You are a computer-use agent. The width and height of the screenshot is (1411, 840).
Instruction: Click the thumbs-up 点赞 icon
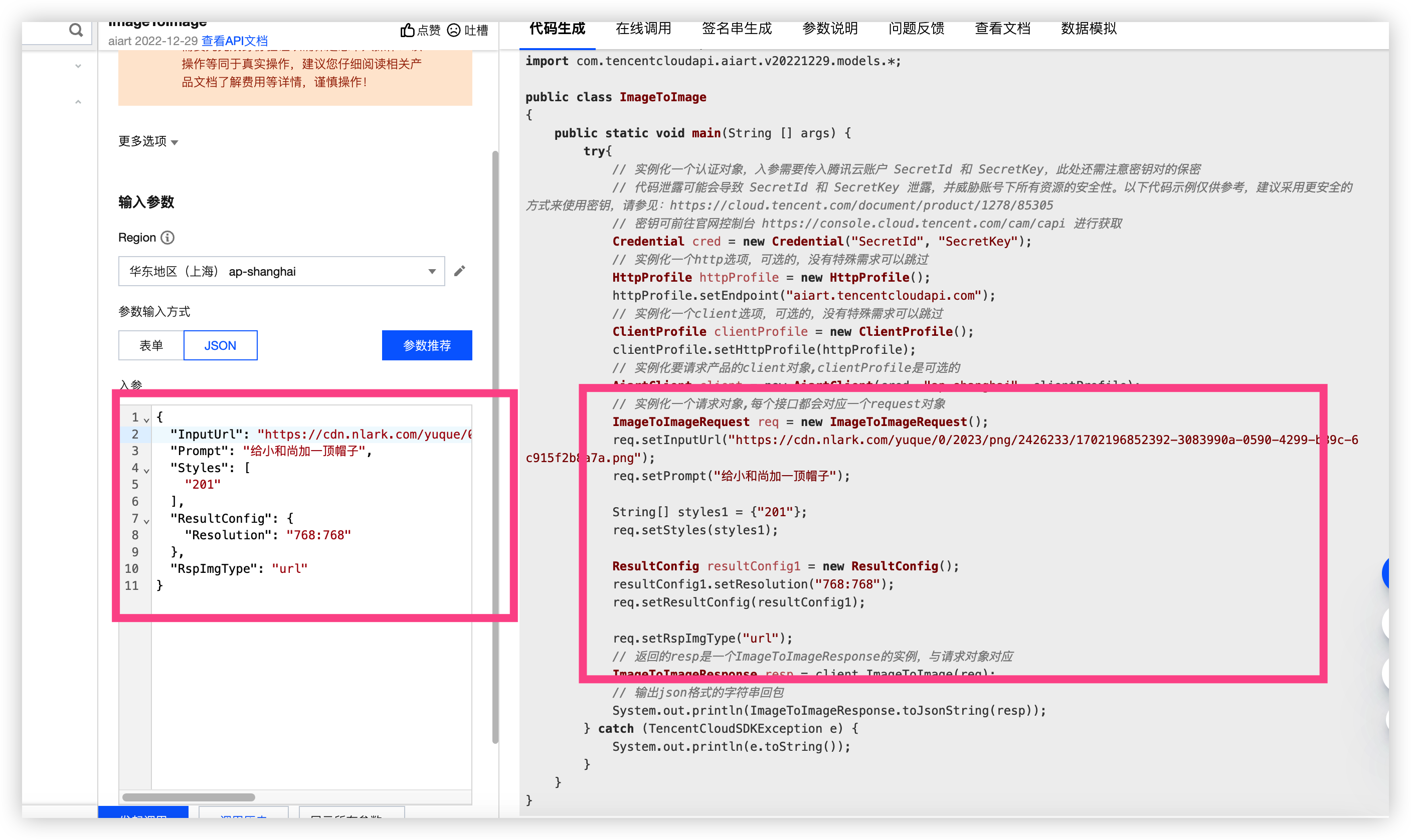coord(407,30)
